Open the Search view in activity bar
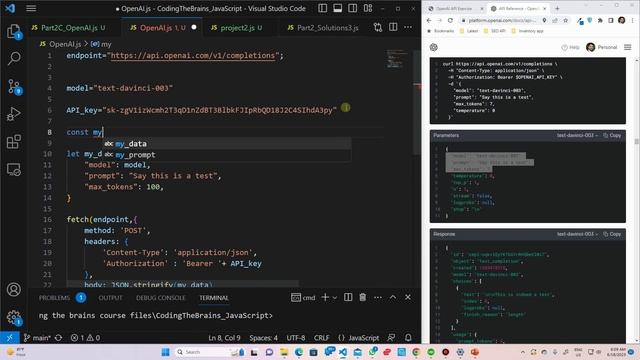This screenshot has width=640, height=360. [x=14, y=59]
